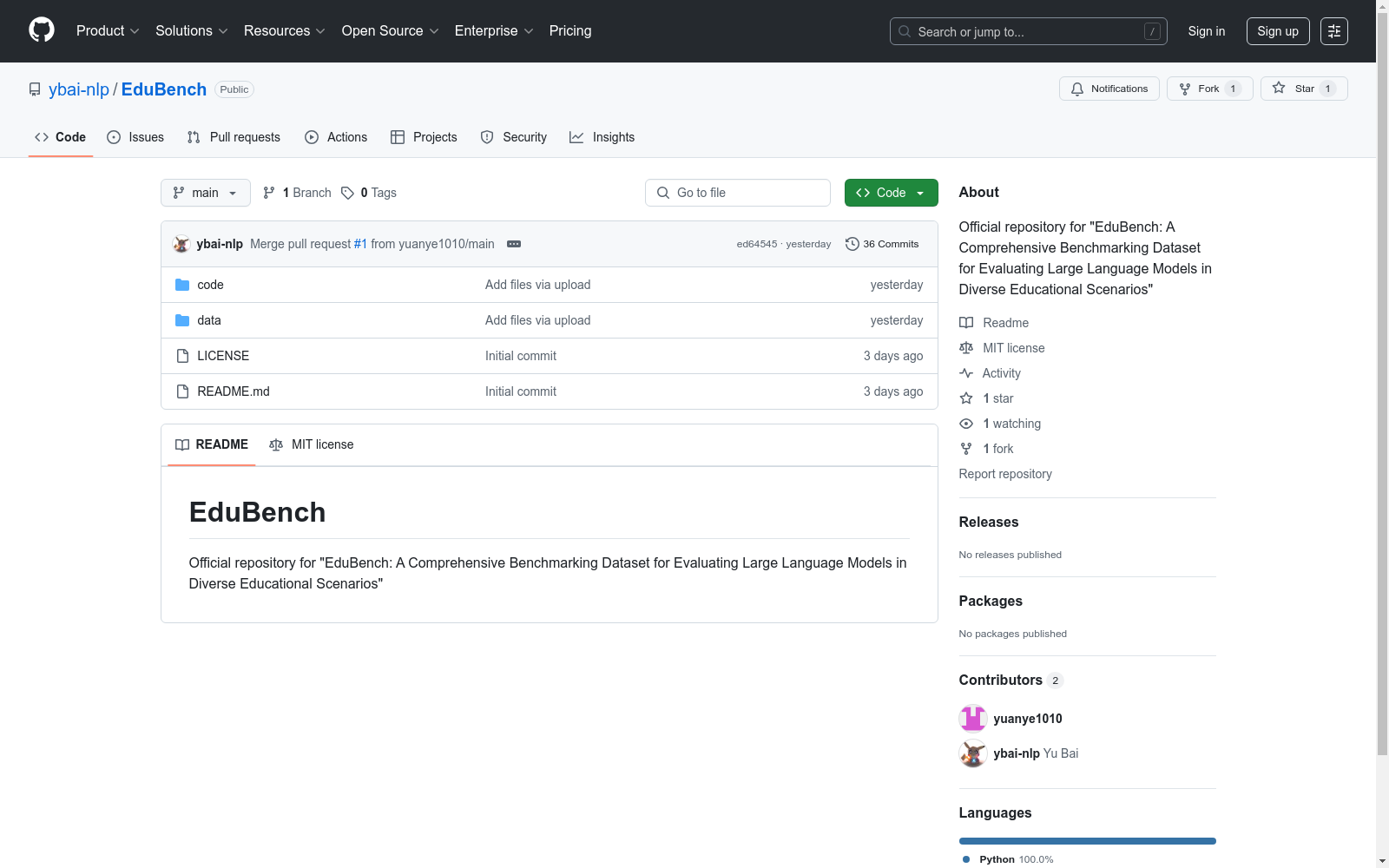View the Security tab

pyautogui.click(x=514, y=137)
